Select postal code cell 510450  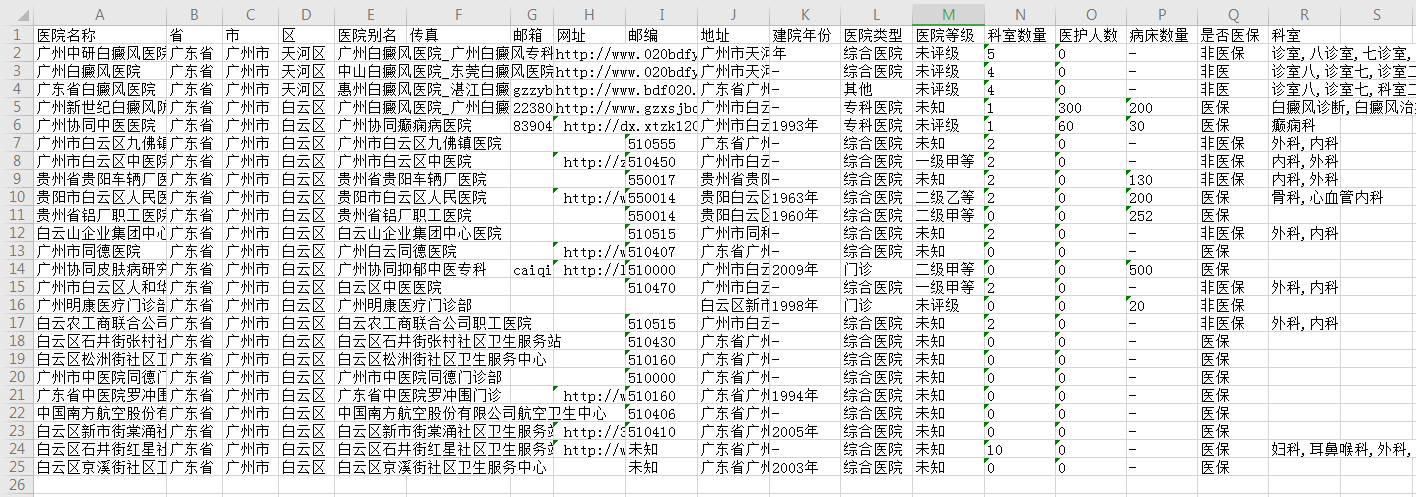click(661, 161)
